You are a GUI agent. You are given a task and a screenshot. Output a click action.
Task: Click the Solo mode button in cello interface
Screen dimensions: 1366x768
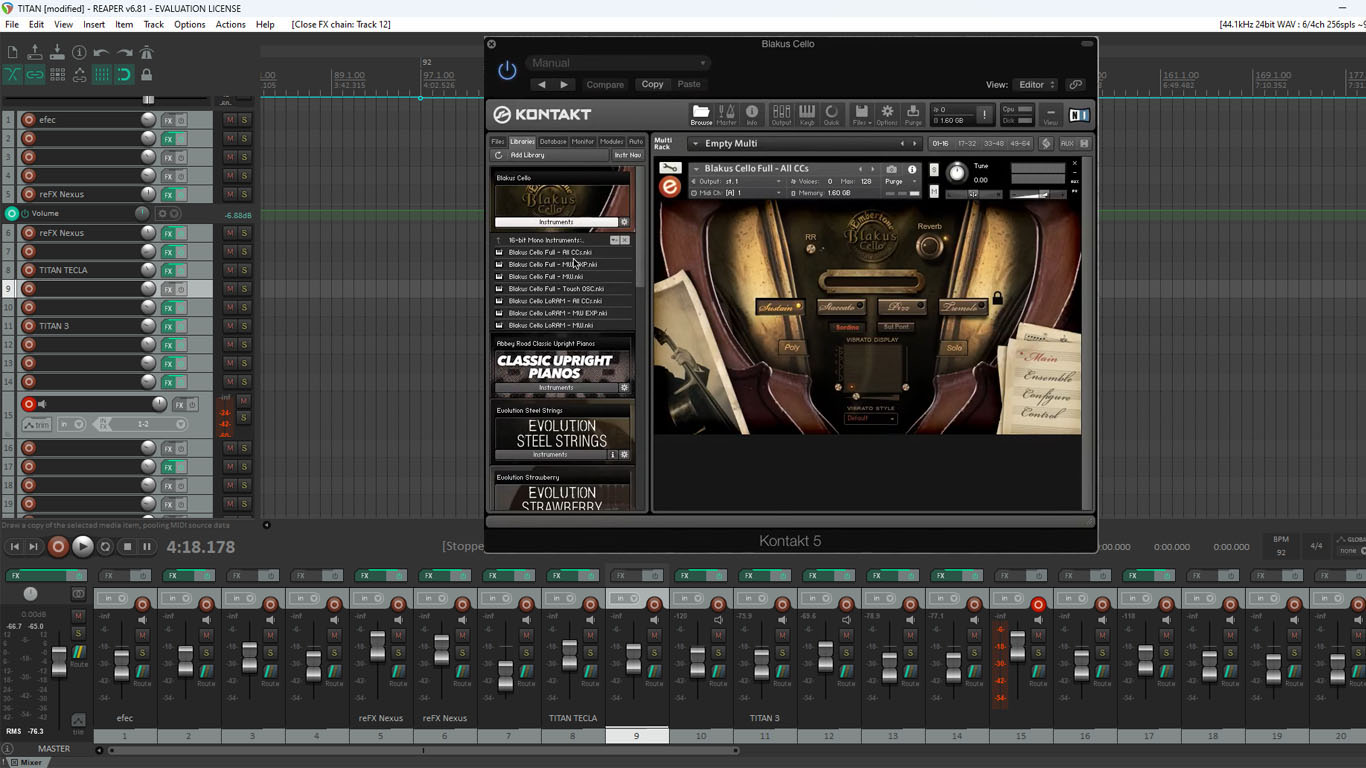tap(954, 348)
